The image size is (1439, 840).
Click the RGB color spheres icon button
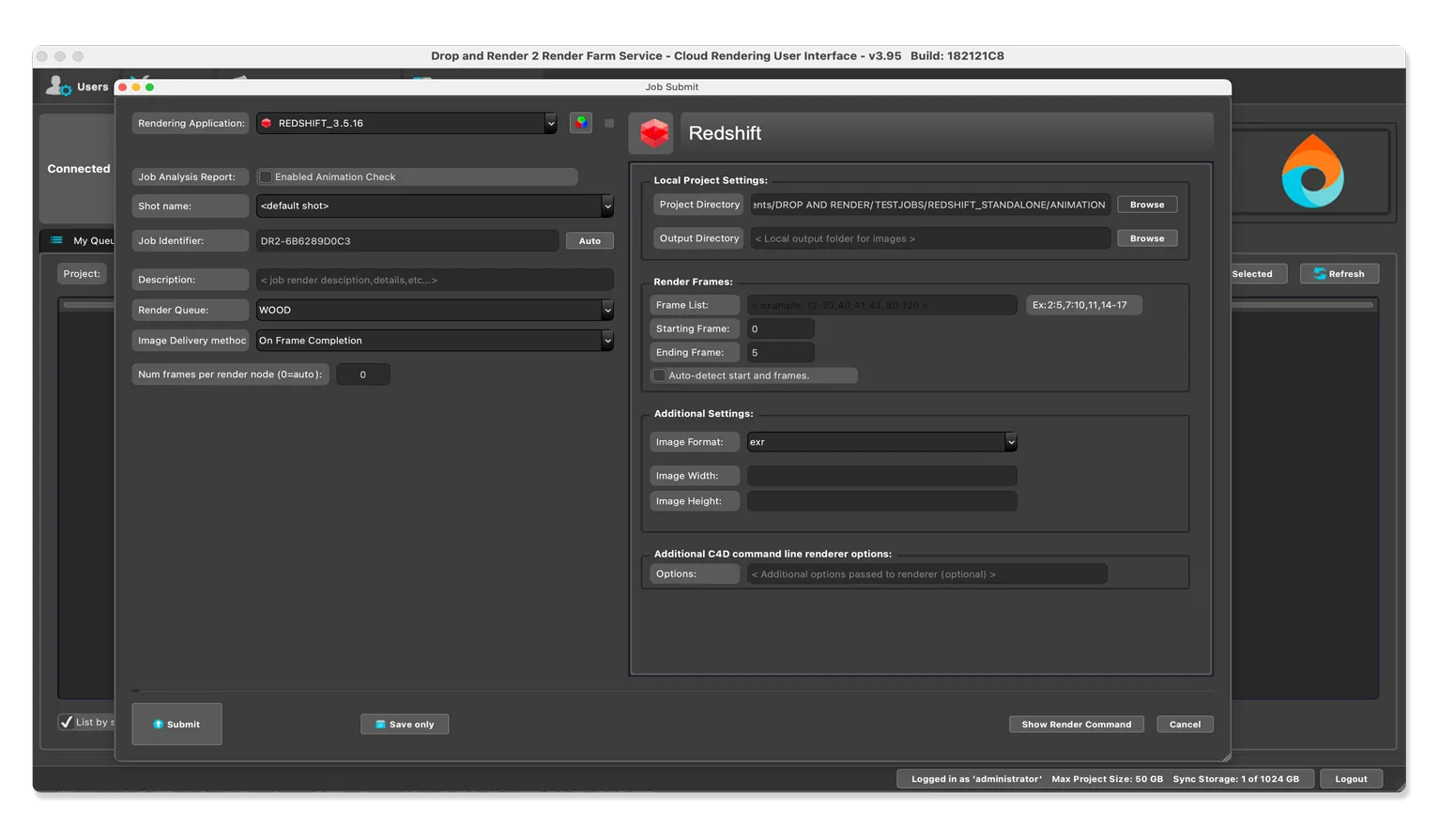pyautogui.click(x=581, y=123)
